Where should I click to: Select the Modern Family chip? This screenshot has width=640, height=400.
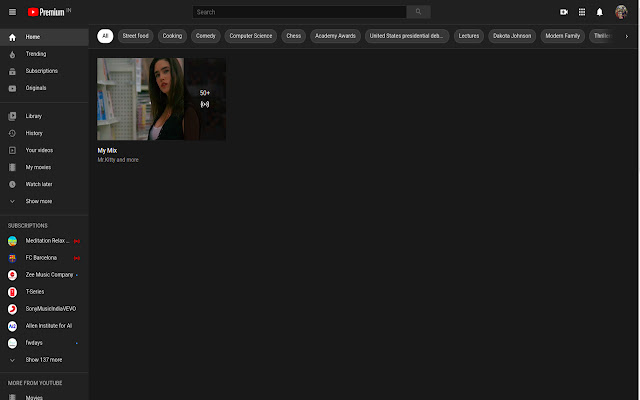pyautogui.click(x=562, y=36)
